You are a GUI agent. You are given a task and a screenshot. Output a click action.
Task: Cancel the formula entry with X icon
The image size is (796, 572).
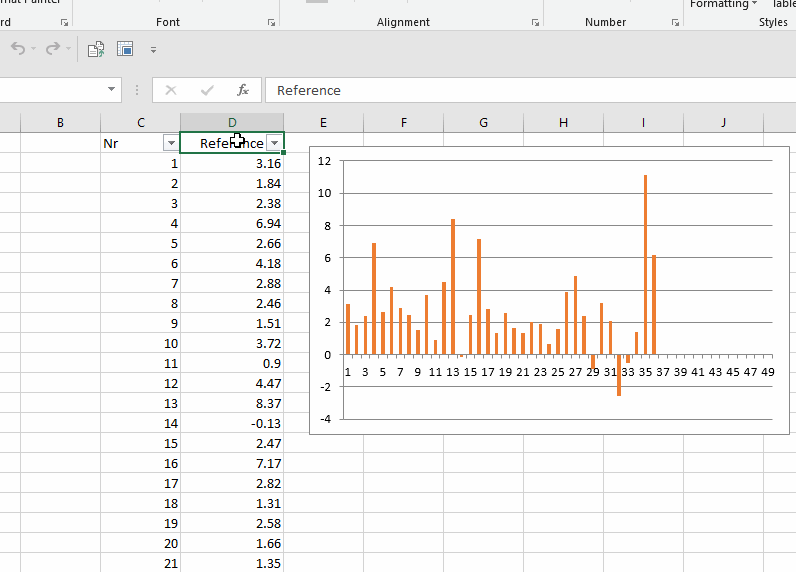(171, 90)
